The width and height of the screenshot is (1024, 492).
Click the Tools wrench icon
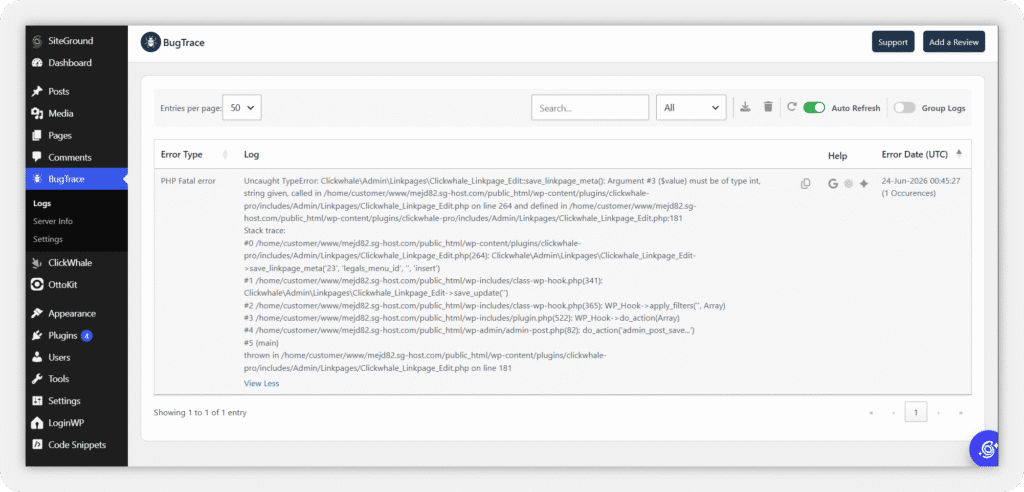pos(37,379)
